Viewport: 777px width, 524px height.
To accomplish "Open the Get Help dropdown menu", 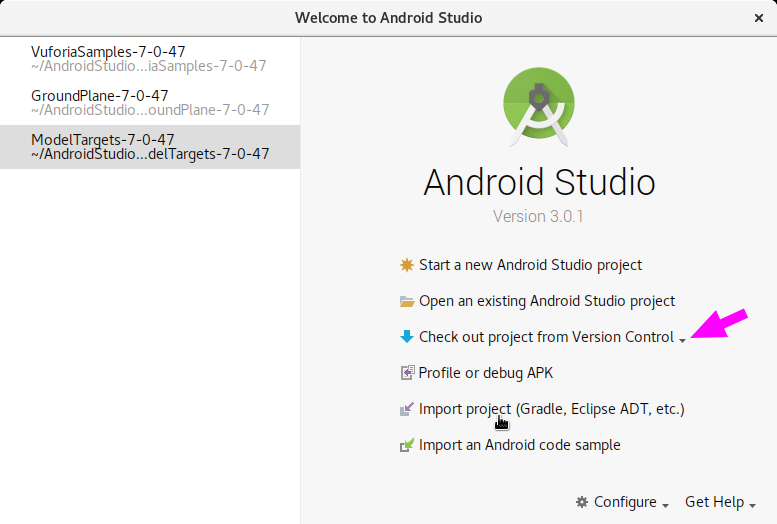I will (x=720, y=502).
